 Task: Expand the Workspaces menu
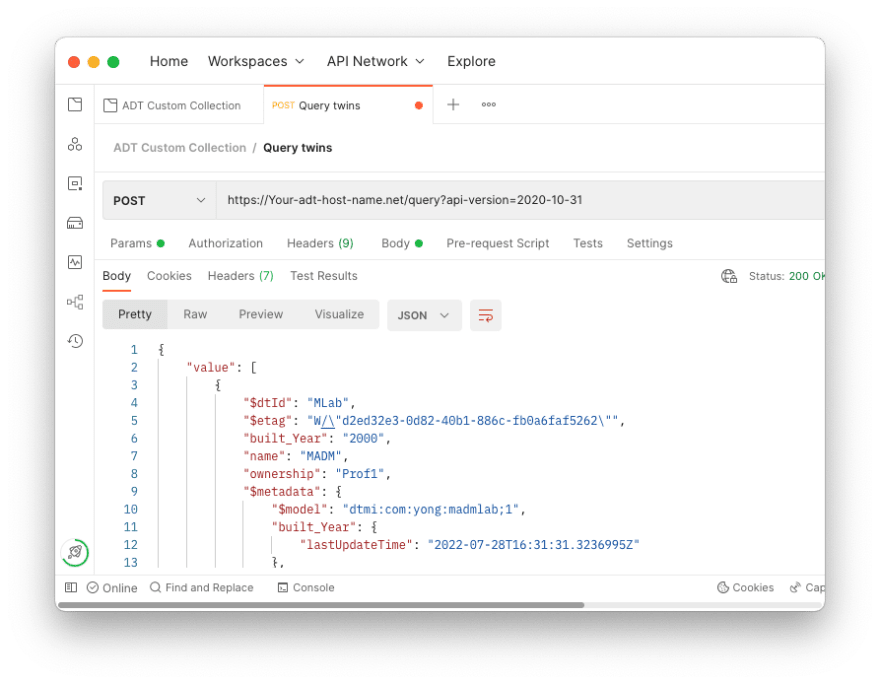point(256,61)
